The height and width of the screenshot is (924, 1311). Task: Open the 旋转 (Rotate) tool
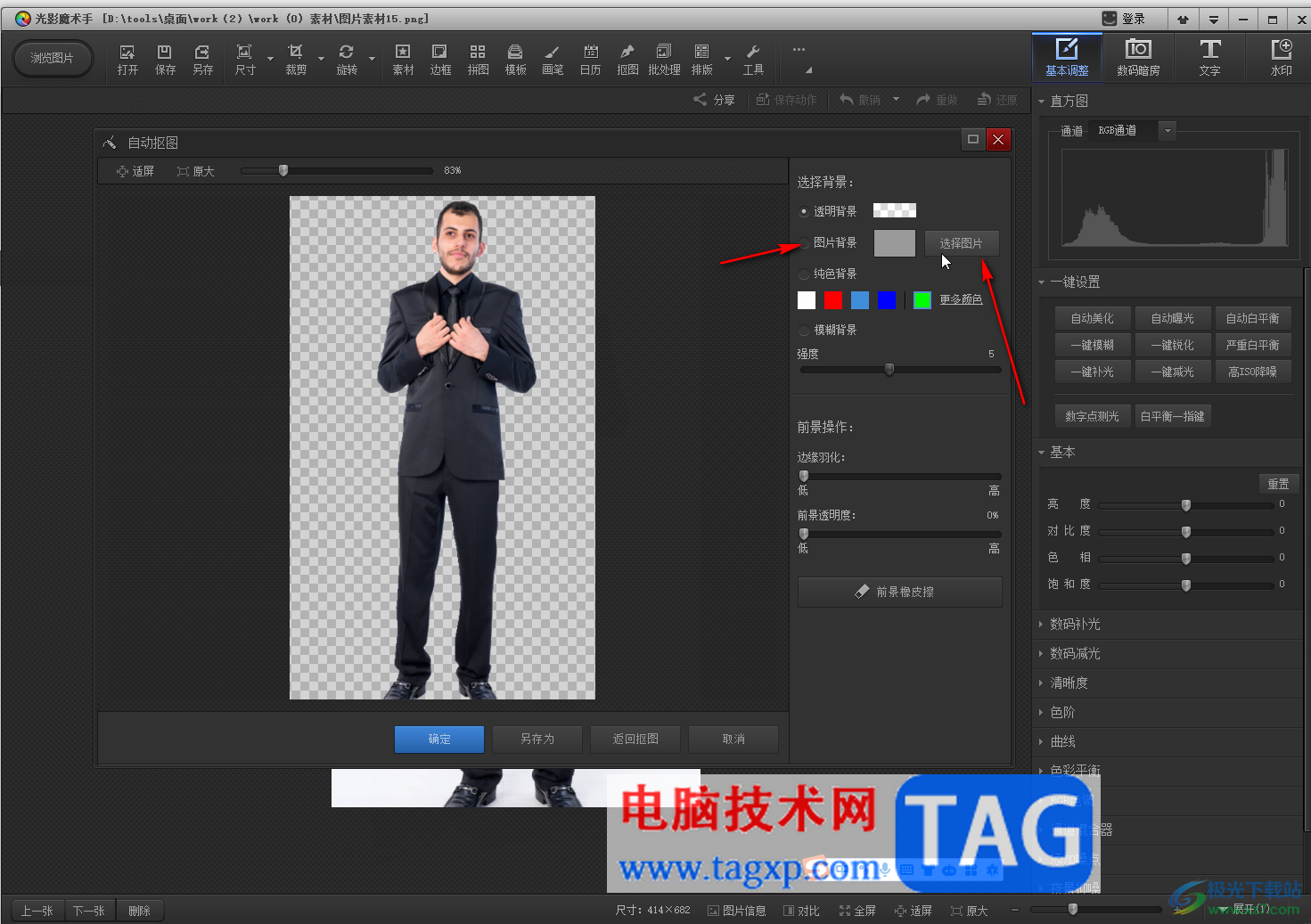pyautogui.click(x=347, y=59)
